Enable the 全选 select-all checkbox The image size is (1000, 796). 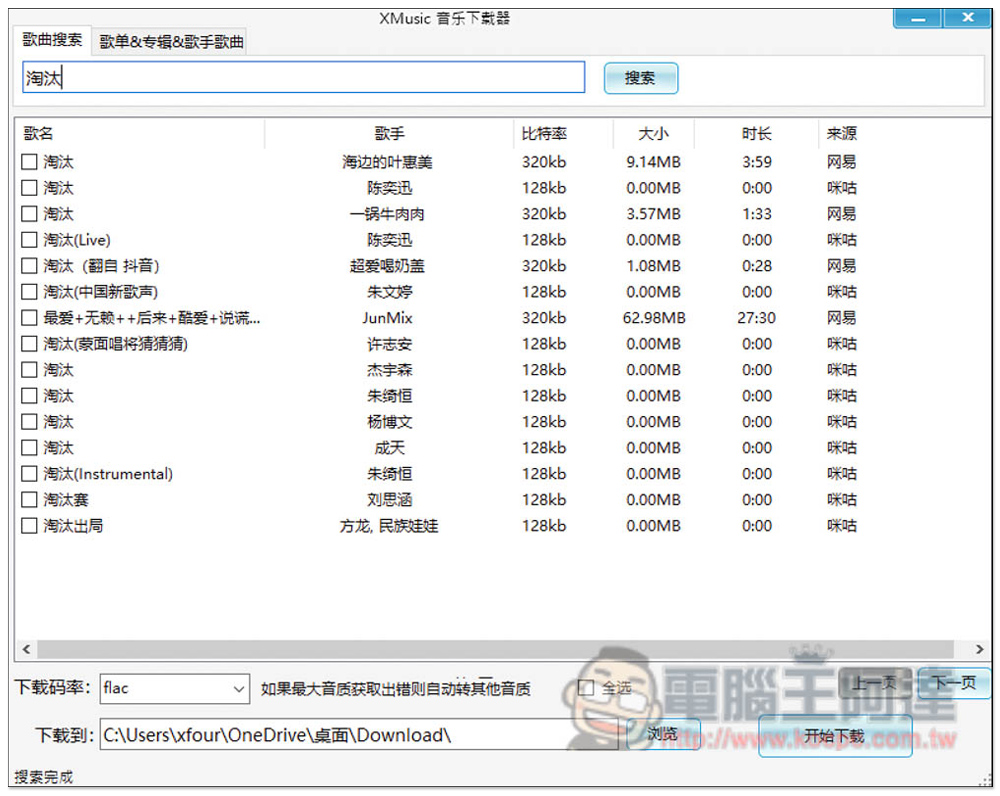pyautogui.click(x=587, y=688)
